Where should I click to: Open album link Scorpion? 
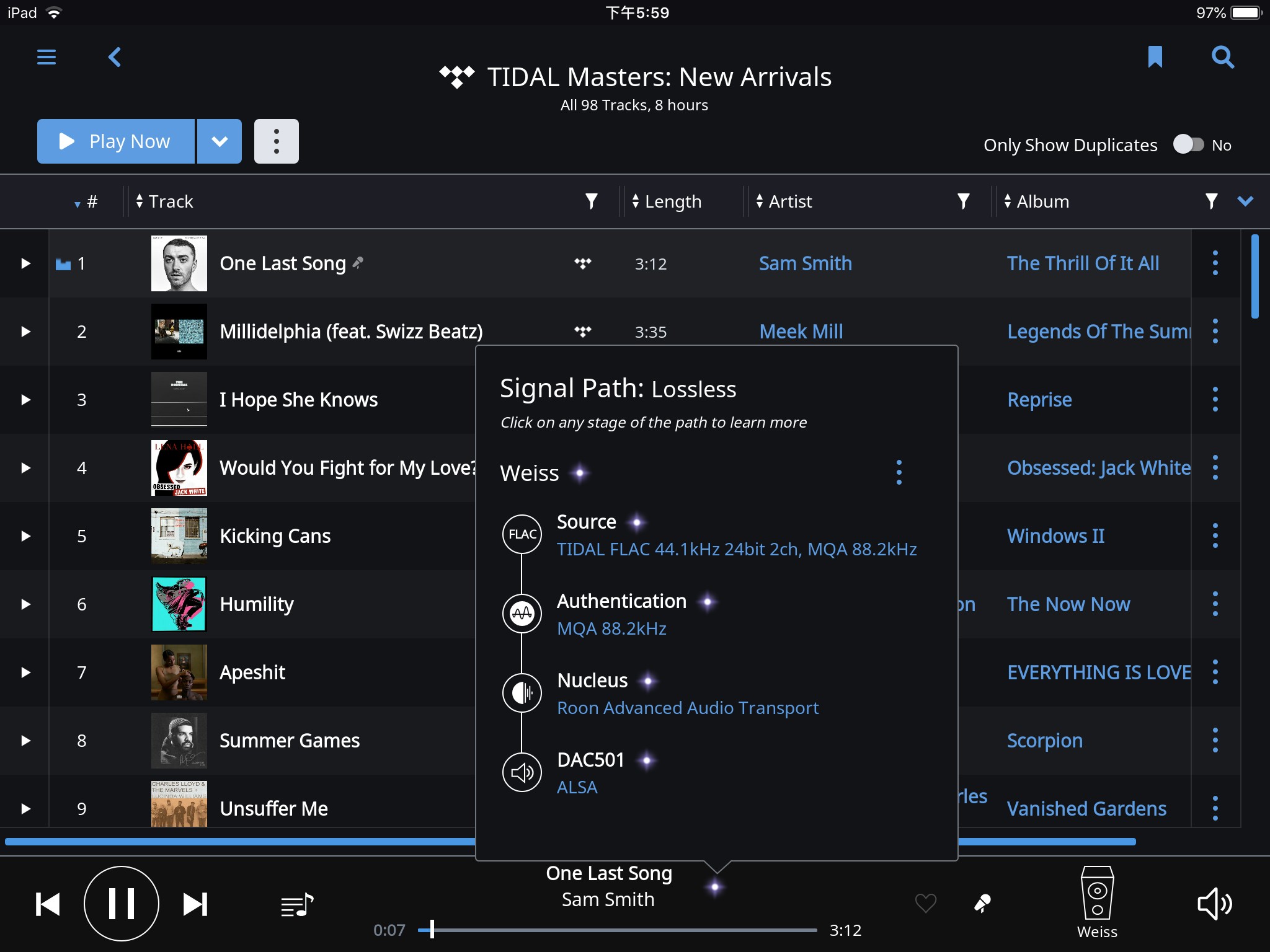(x=1045, y=741)
